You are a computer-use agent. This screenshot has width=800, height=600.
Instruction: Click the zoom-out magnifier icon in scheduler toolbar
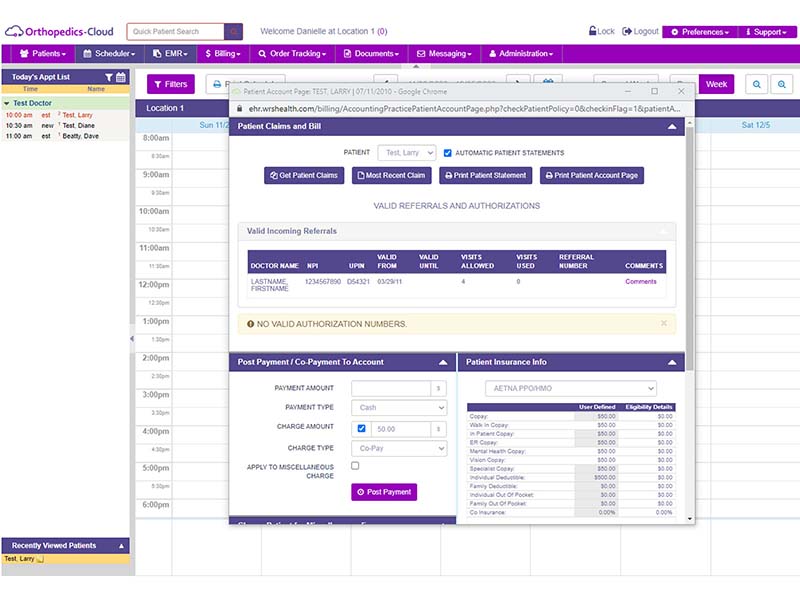tap(757, 84)
